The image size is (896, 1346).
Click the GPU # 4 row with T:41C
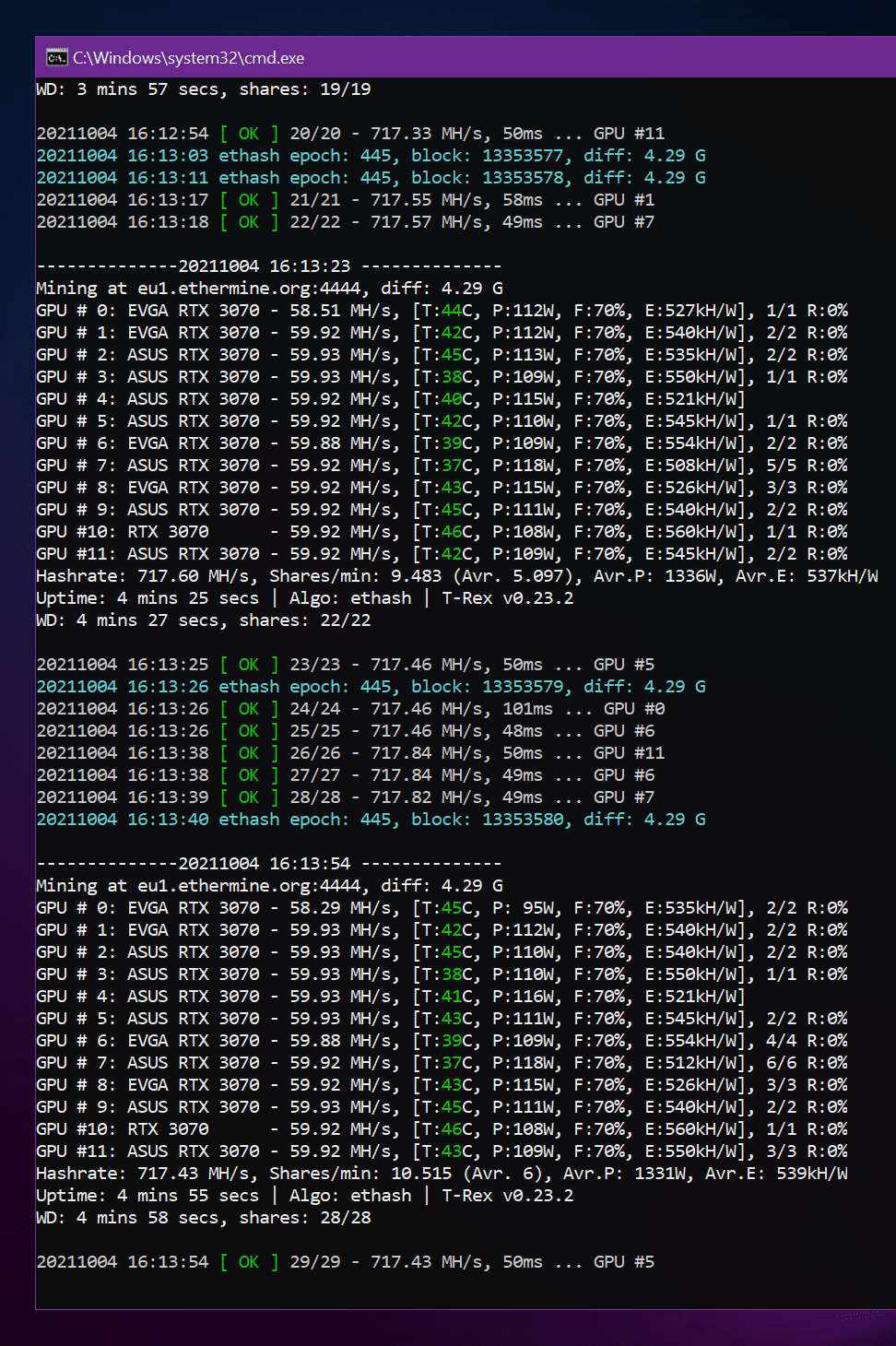coord(391,997)
